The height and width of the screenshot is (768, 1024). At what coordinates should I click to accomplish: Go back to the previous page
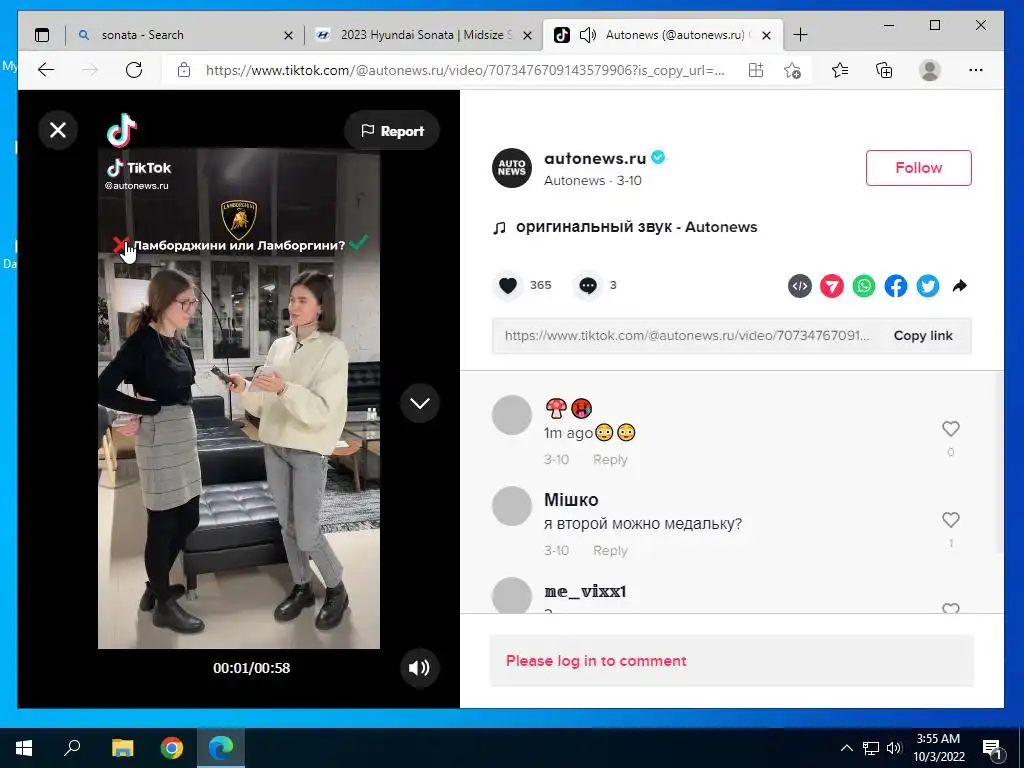pos(46,70)
